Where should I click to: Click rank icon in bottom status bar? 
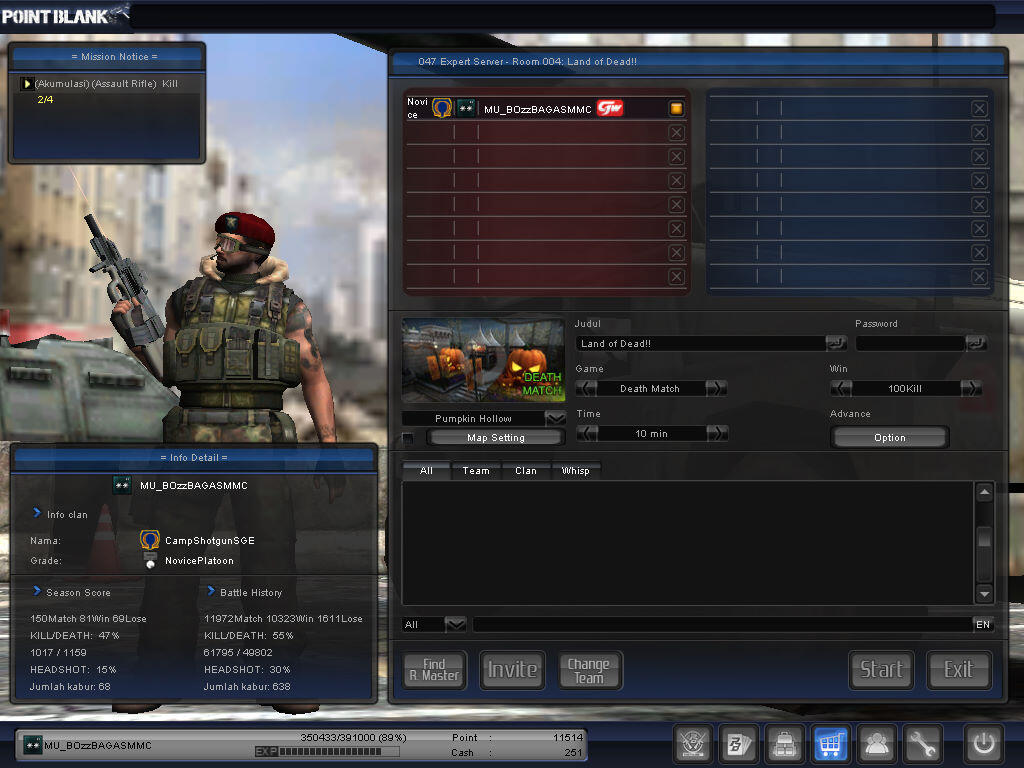pyautogui.click(x=33, y=744)
